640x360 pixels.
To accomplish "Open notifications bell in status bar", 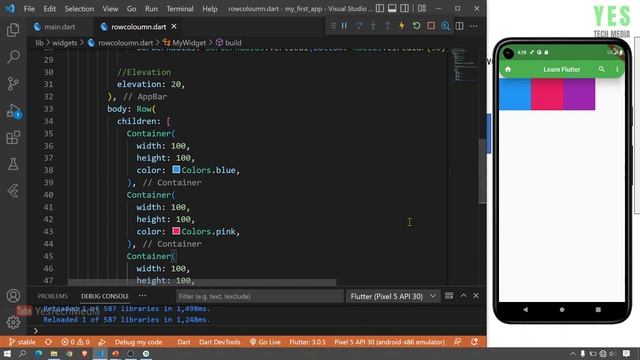I will point(474,342).
